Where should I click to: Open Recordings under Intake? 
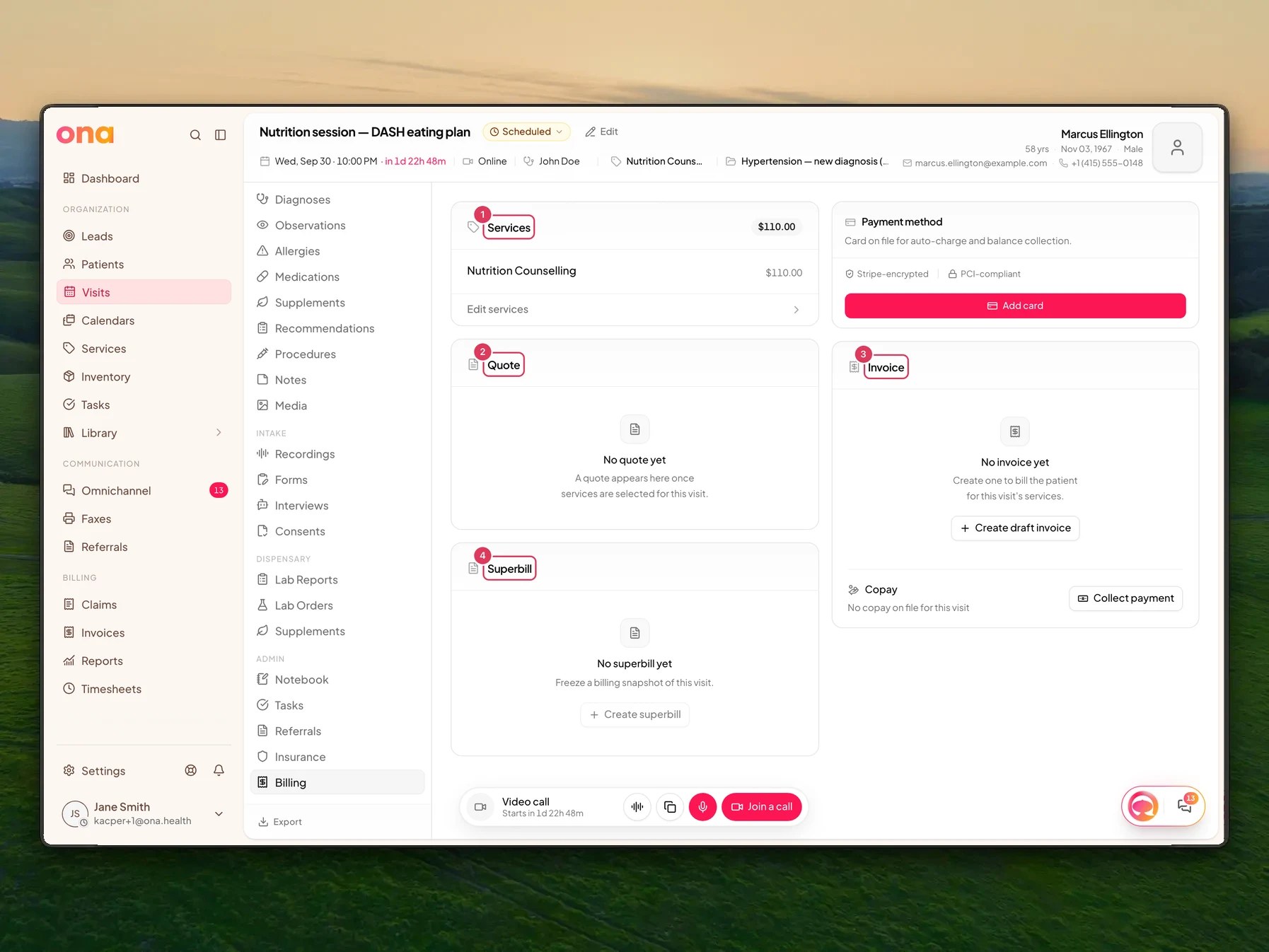(x=337, y=454)
